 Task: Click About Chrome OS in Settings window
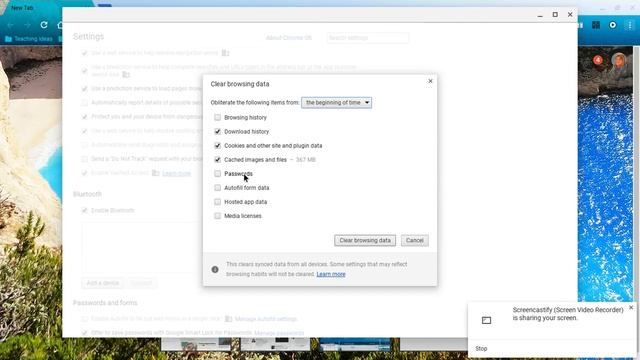pyautogui.click(x=289, y=38)
